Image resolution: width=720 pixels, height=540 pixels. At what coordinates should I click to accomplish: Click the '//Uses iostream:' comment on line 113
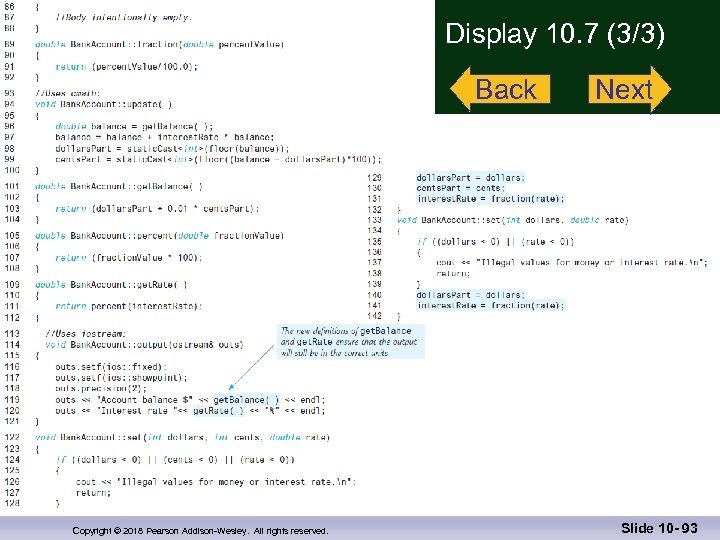point(85,334)
